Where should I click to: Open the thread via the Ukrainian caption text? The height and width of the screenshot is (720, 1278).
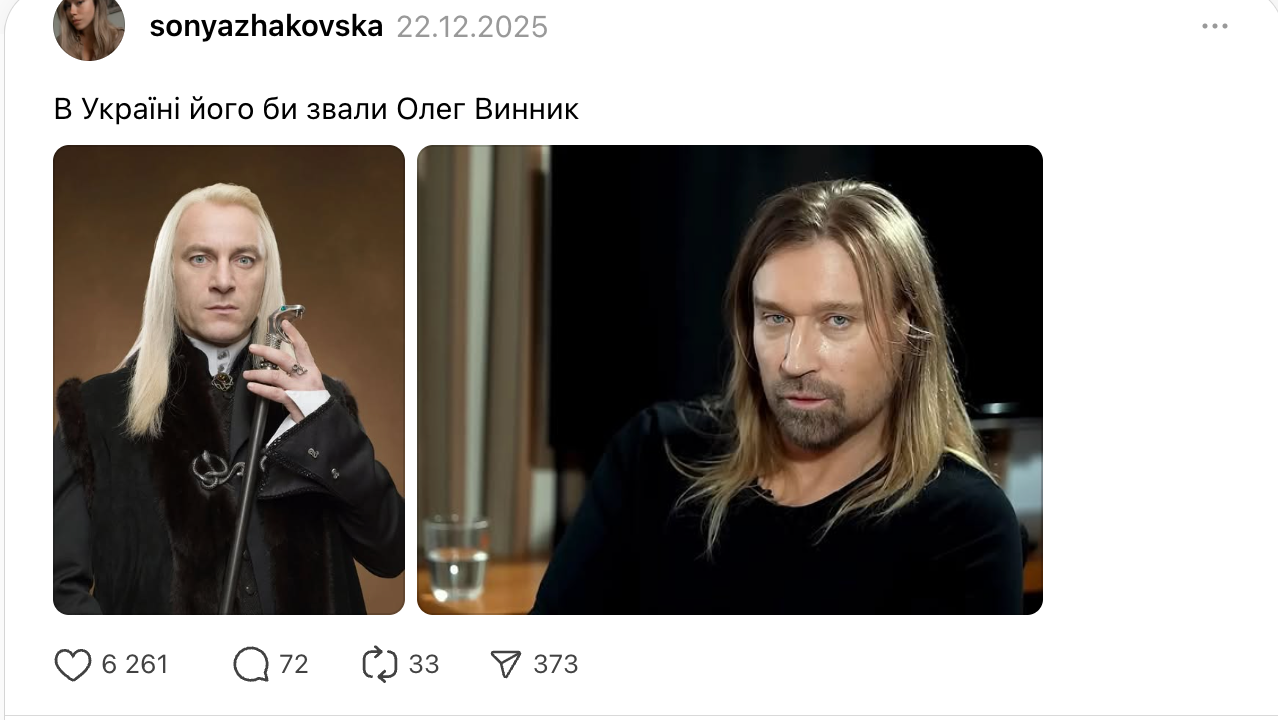(316, 109)
